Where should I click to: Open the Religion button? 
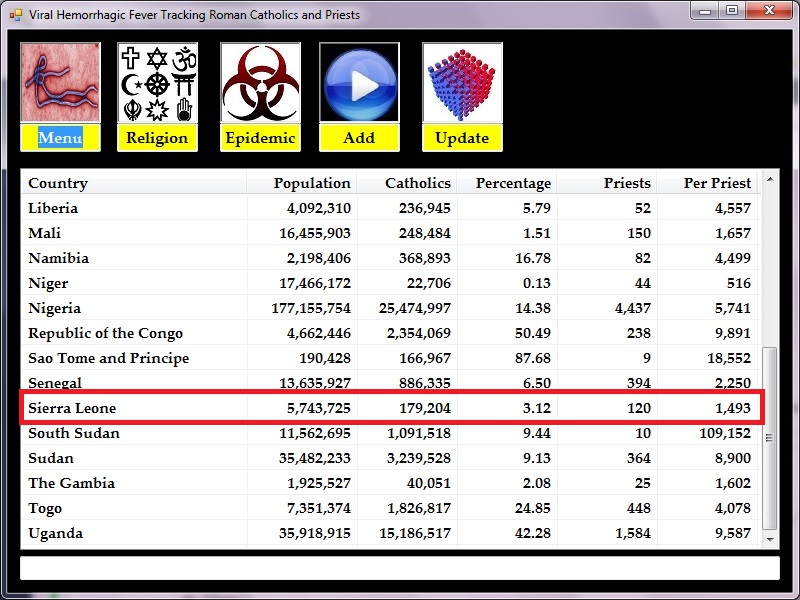[x=157, y=138]
